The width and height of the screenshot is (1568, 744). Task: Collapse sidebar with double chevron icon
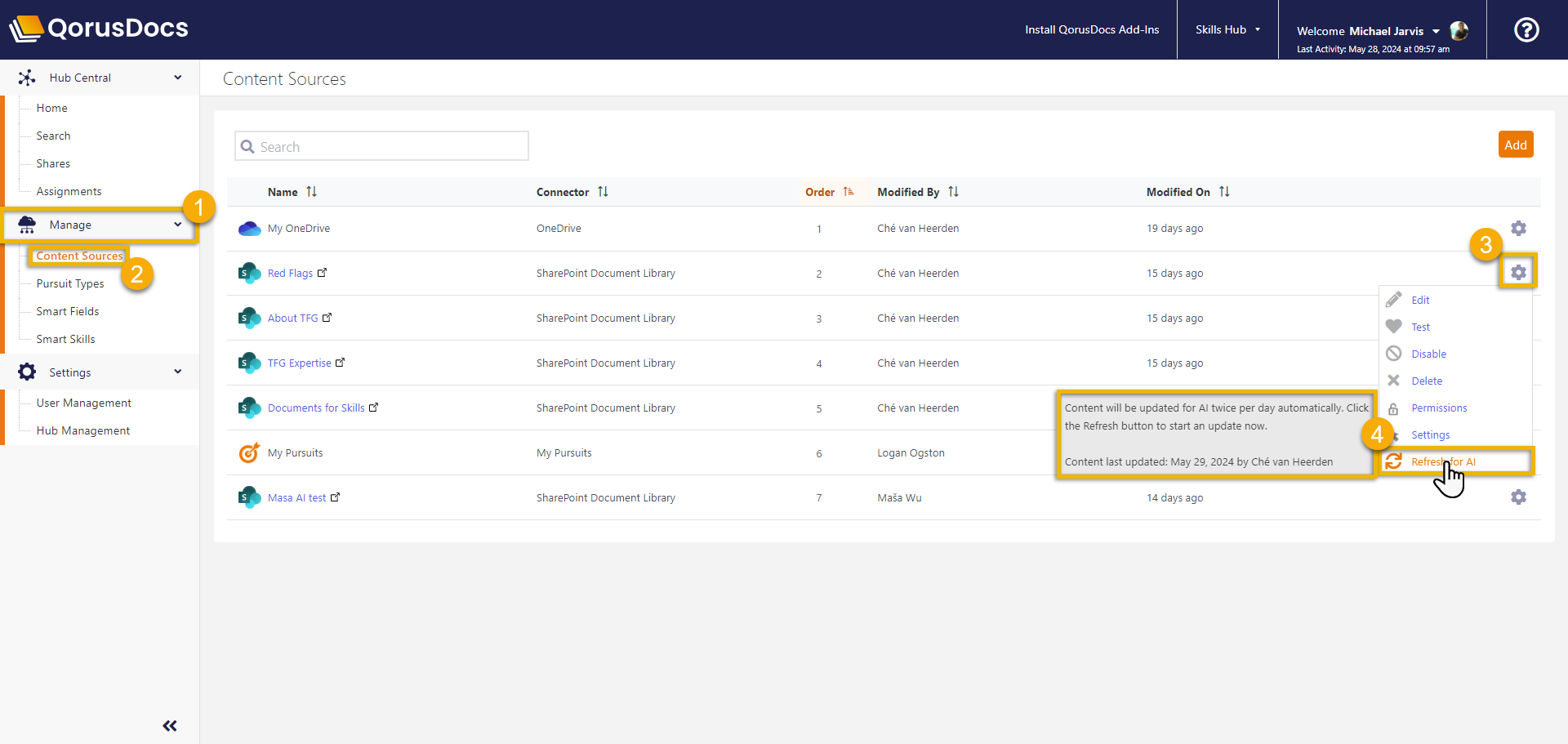tap(170, 725)
